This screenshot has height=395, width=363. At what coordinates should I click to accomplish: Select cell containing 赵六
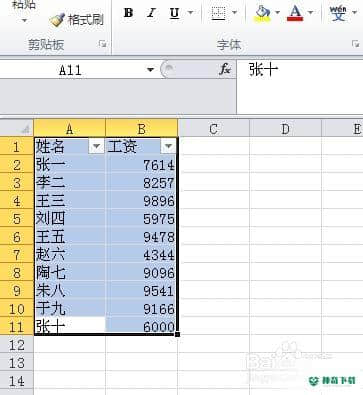pyautogui.click(x=69, y=255)
